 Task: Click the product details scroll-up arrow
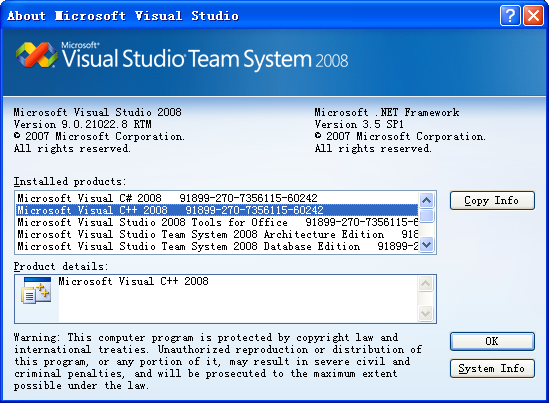(426, 284)
